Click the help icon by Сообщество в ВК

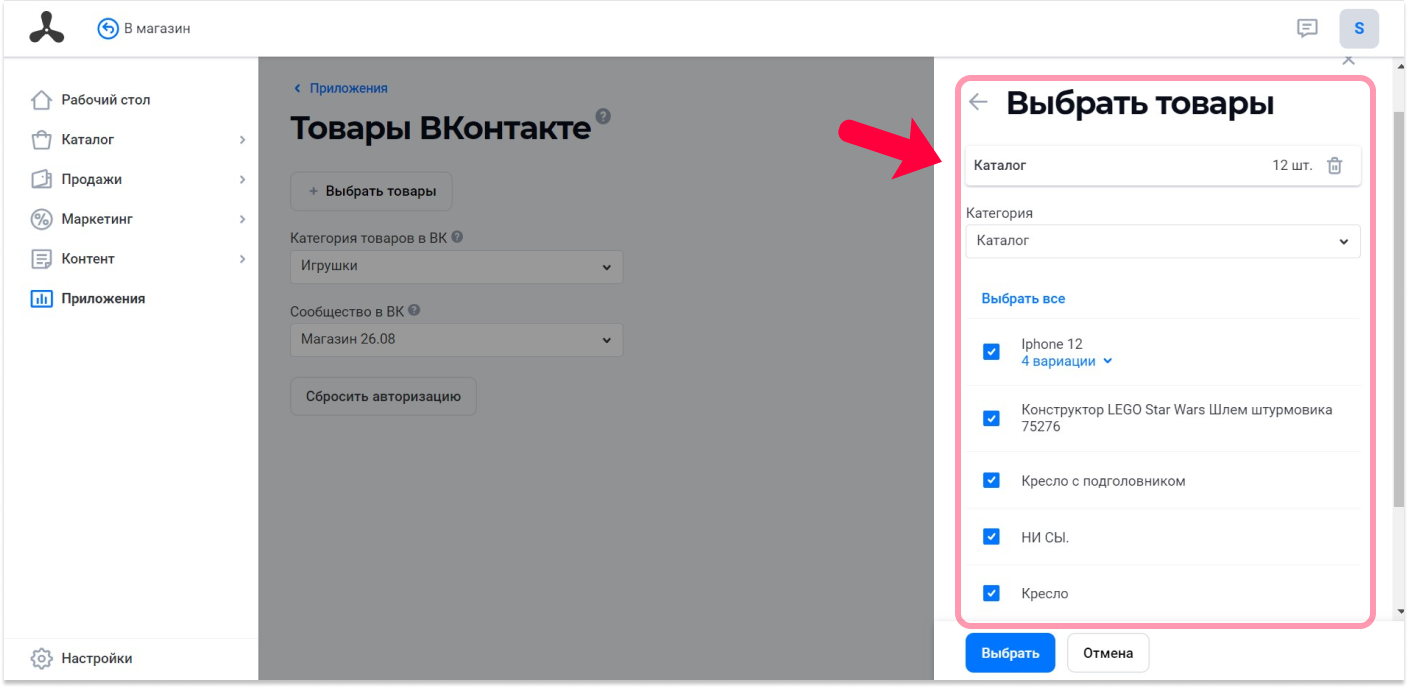(x=414, y=310)
